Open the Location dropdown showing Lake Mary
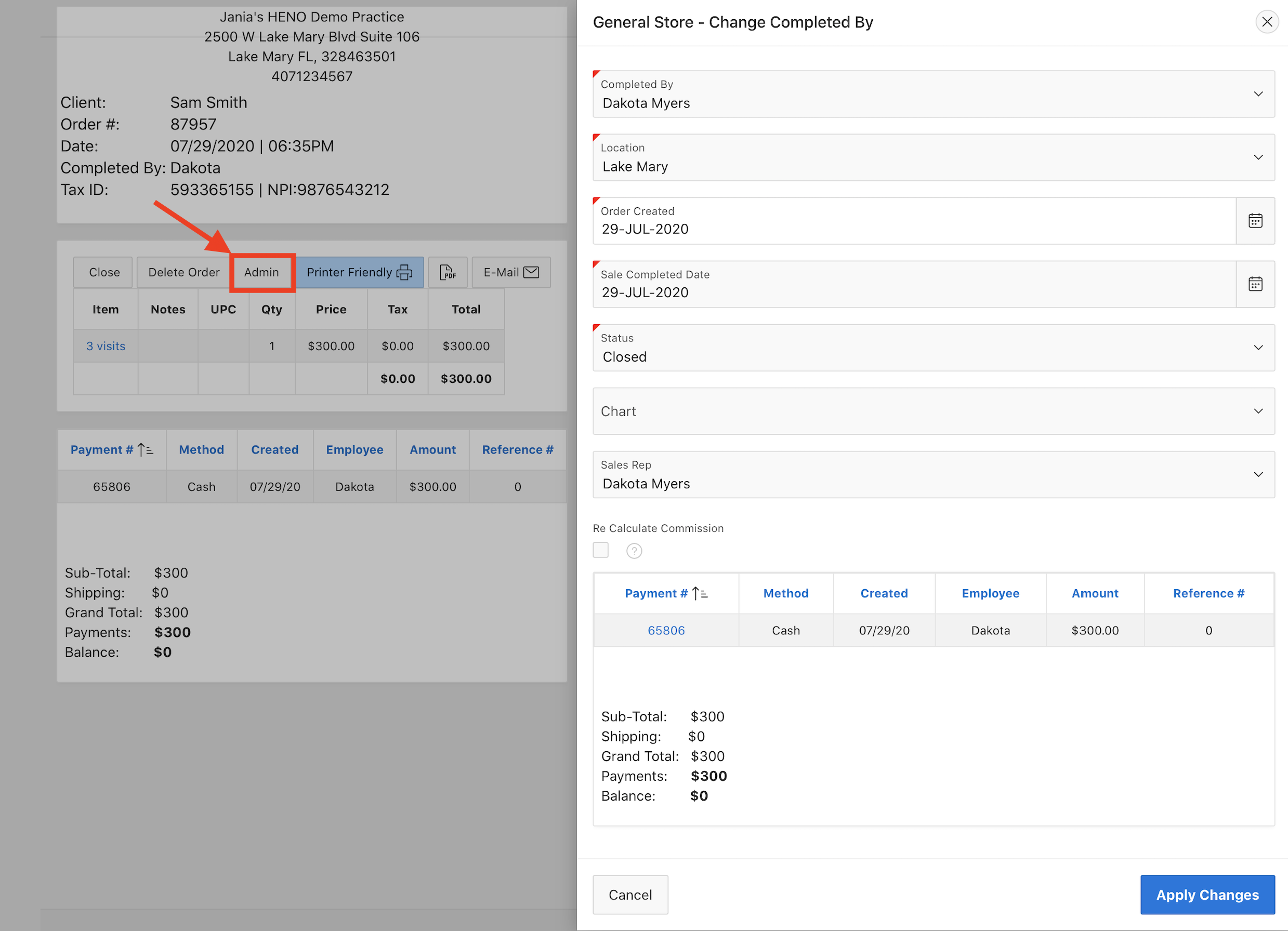Viewport: 1288px width, 931px height. point(933,158)
